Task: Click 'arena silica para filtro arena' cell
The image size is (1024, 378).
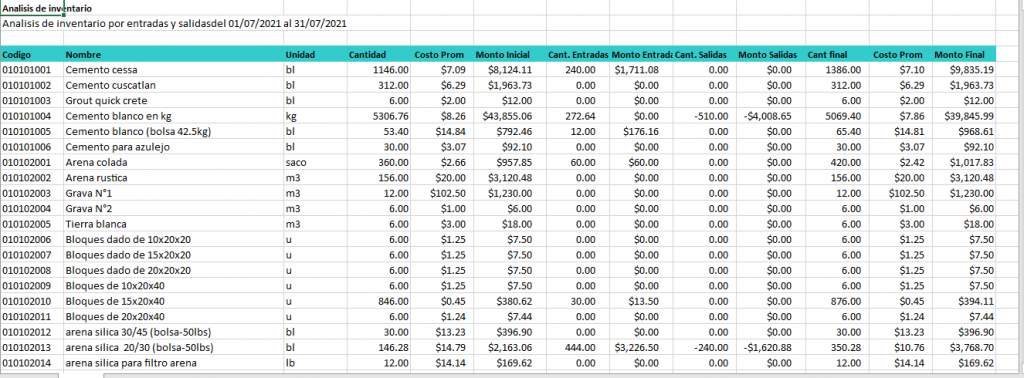Action: click(x=173, y=363)
